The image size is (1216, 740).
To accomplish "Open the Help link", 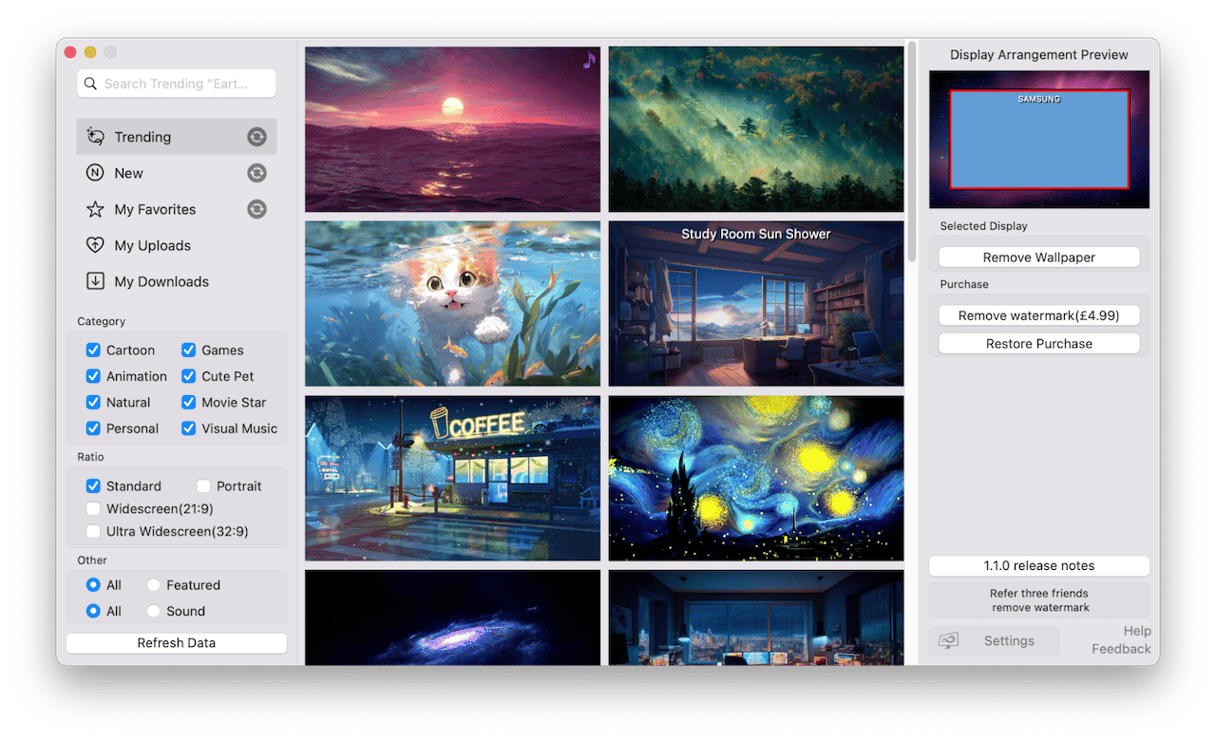I will [x=1137, y=631].
